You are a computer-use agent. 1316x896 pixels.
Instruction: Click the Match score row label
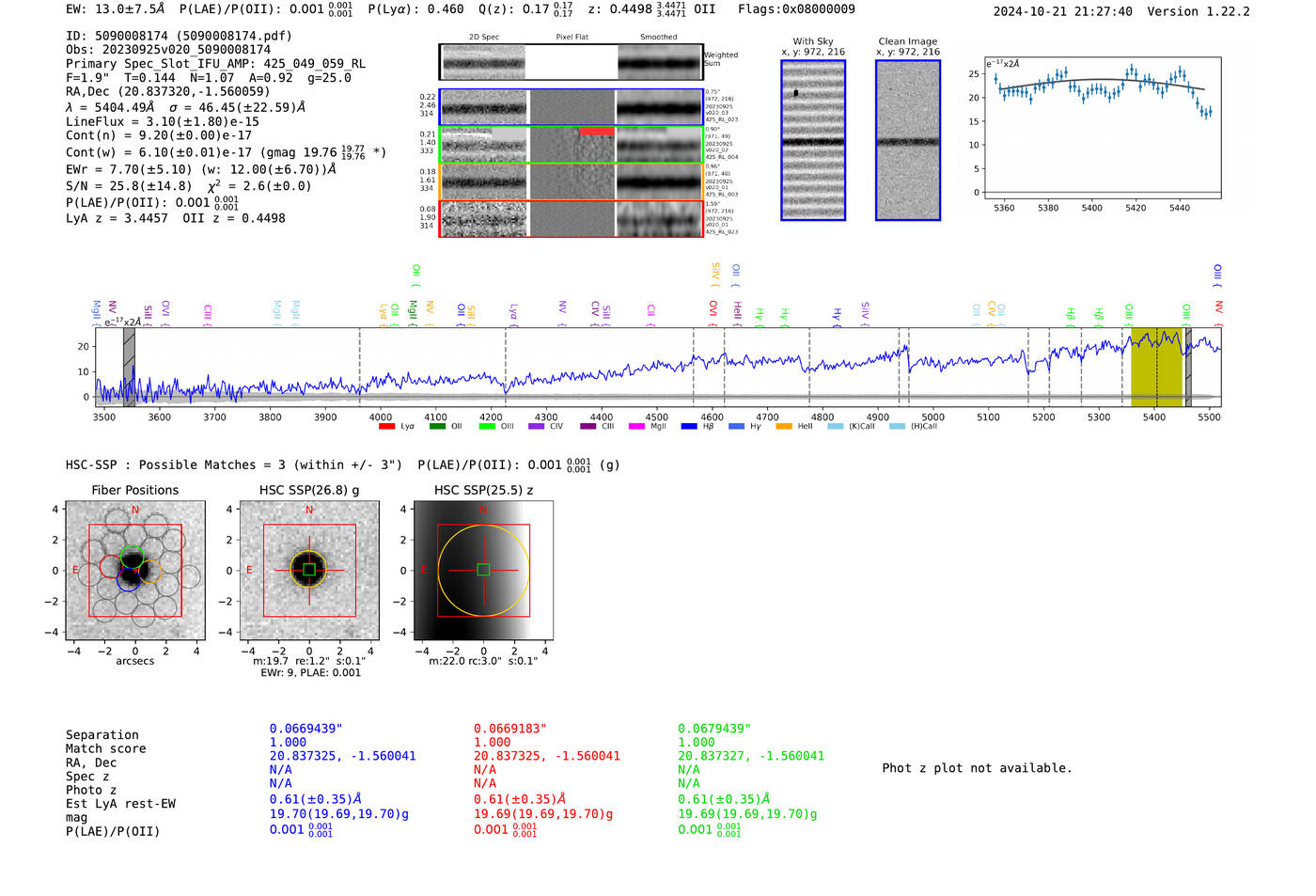105,749
